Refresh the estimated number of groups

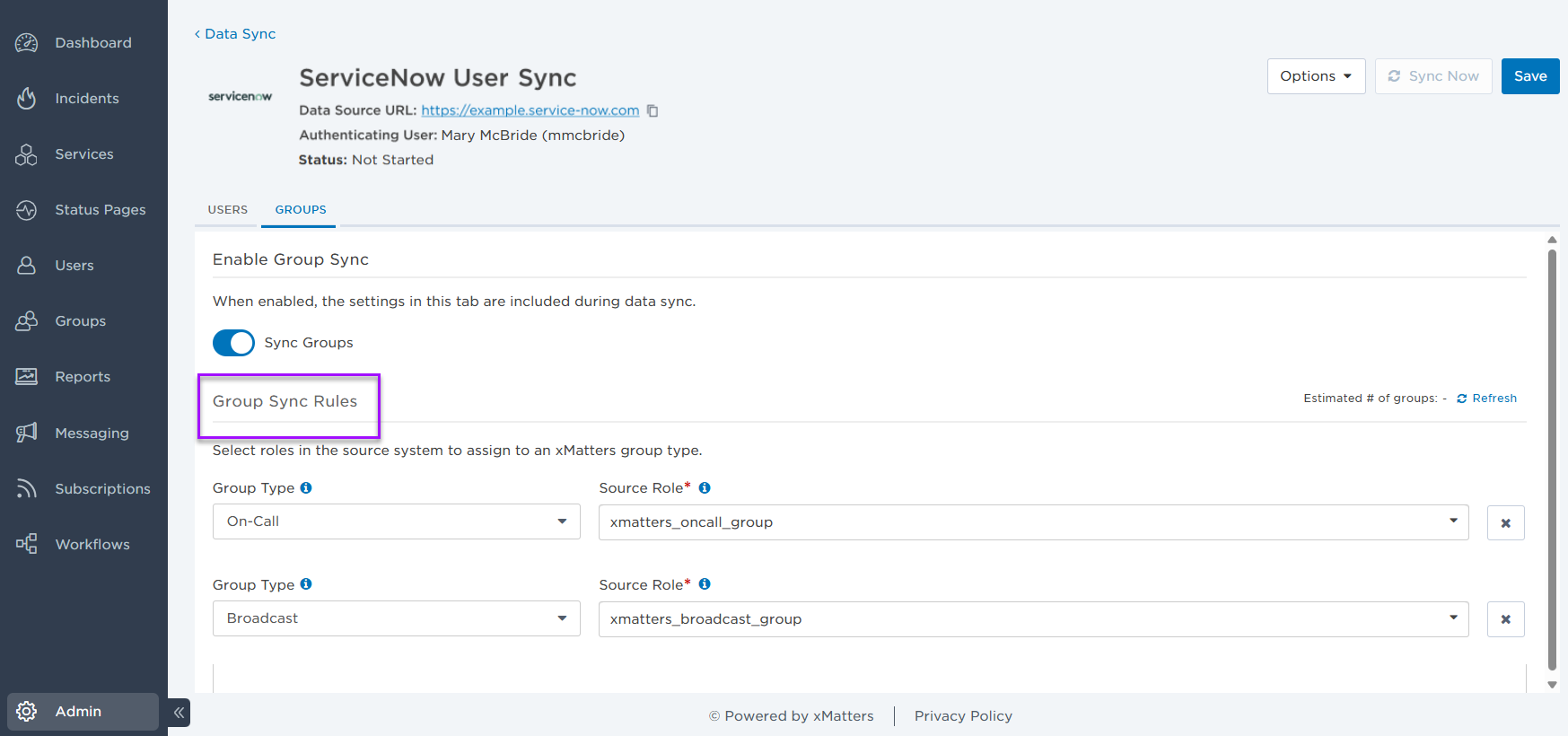coord(1487,399)
